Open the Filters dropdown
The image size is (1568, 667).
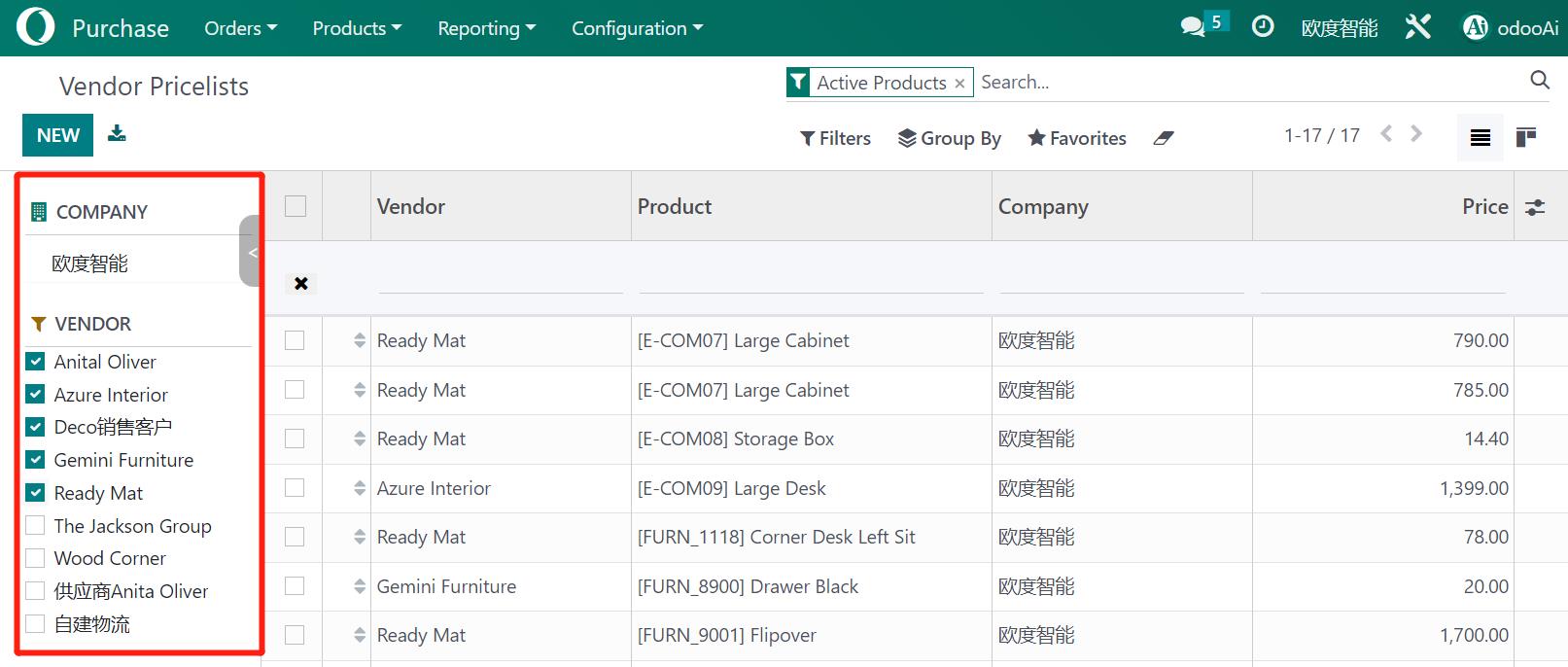click(x=835, y=138)
